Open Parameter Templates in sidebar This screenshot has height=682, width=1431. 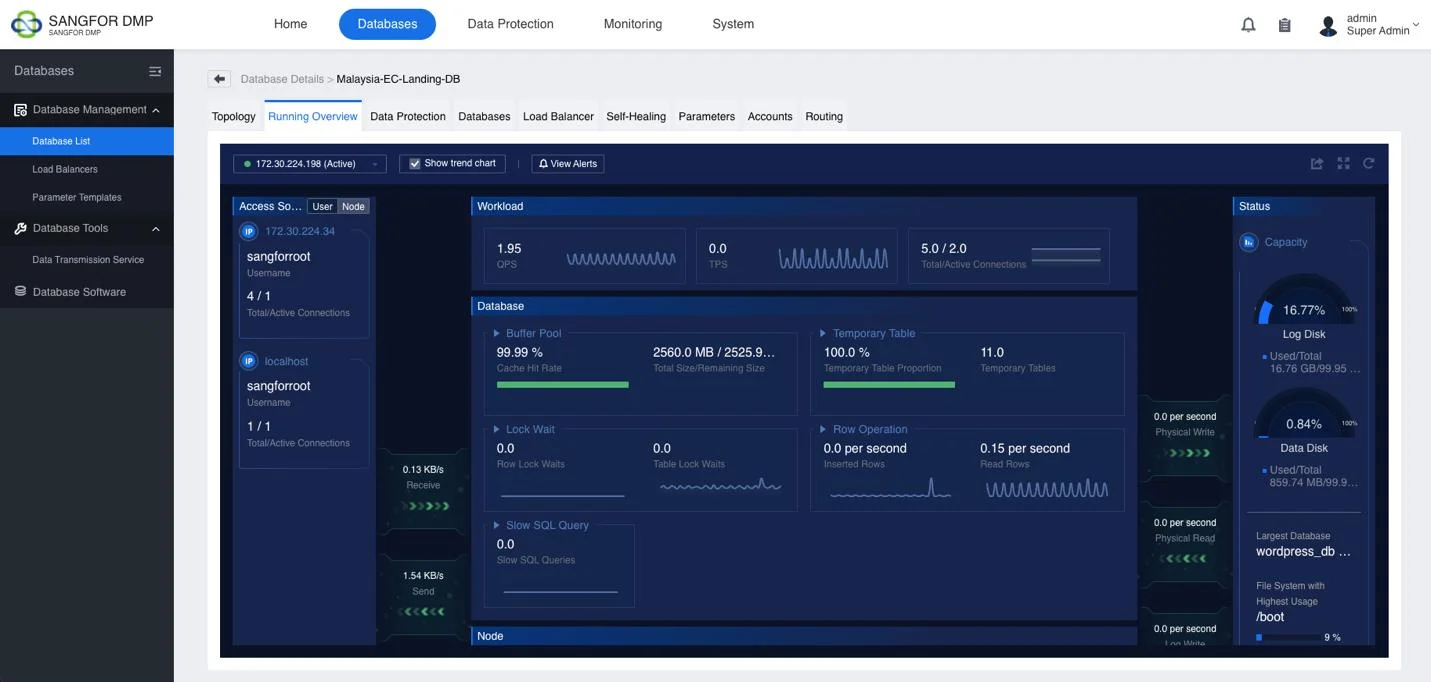click(87, 197)
